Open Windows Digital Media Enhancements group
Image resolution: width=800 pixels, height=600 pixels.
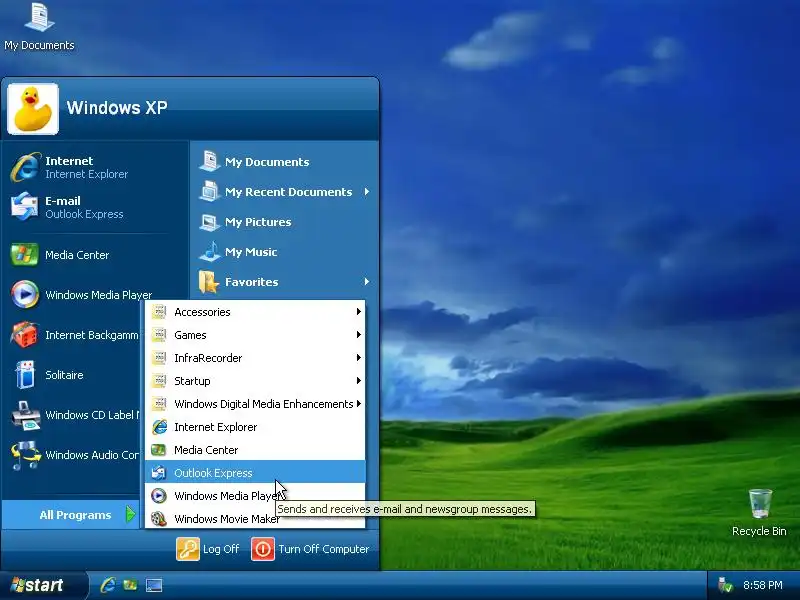point(255,404)
